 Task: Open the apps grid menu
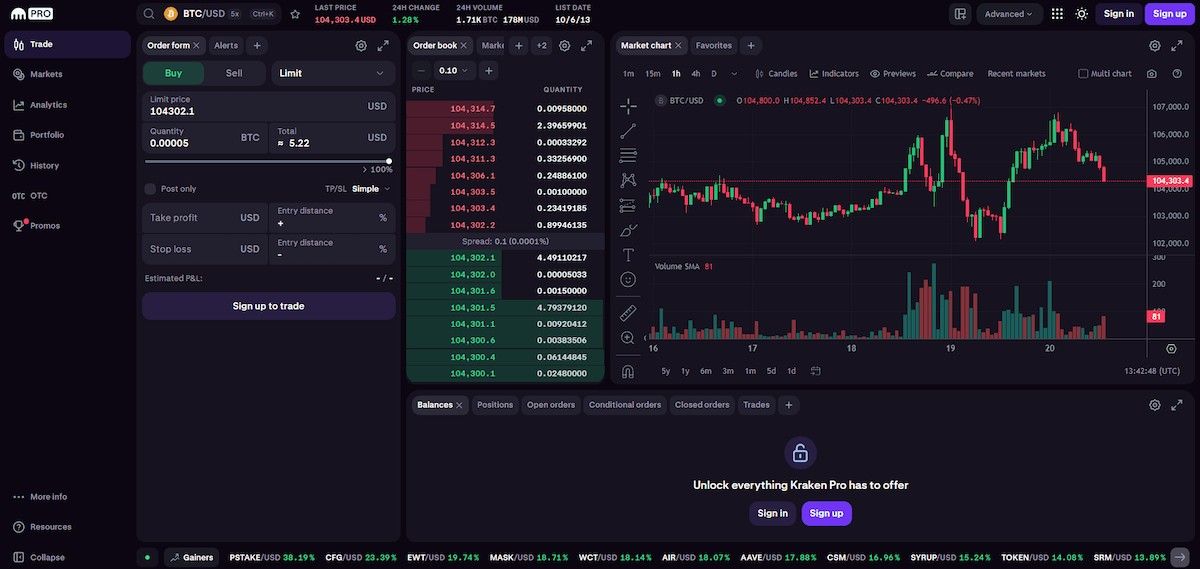click(1057, 14)
